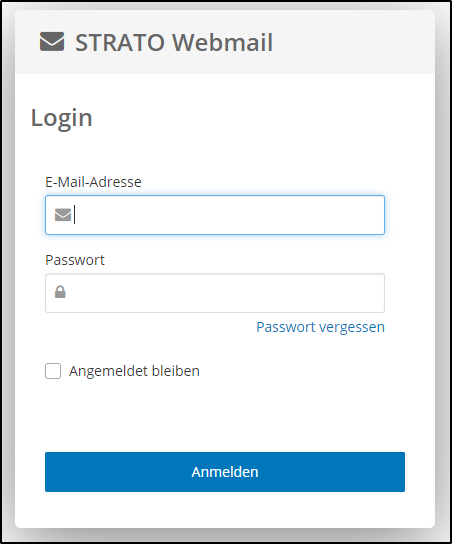Start password recovery via Passwort vergessen
Viewport: 452px width, 544px height.
coord(321,327)
